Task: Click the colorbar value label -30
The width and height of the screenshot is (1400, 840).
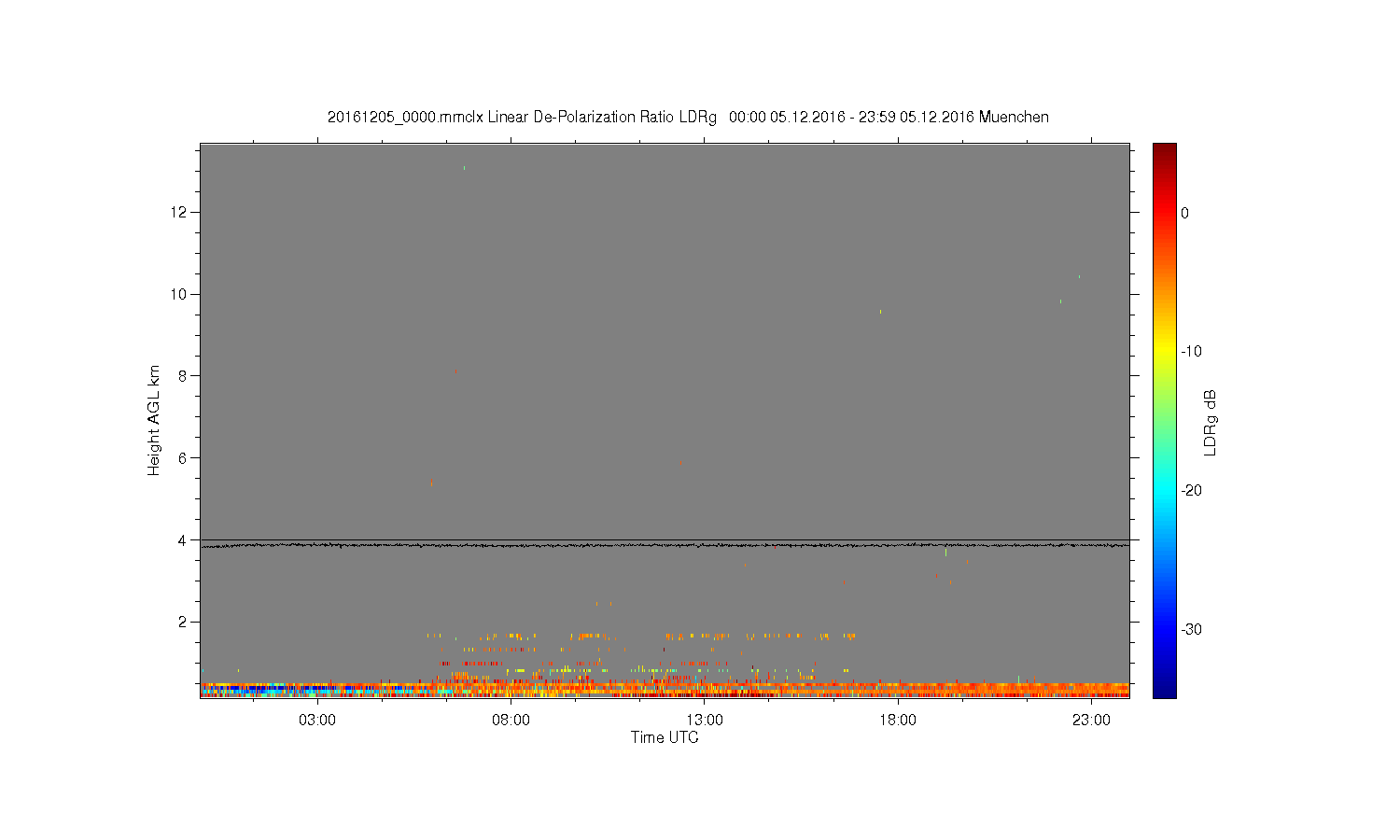Action: pos(1191,629)
